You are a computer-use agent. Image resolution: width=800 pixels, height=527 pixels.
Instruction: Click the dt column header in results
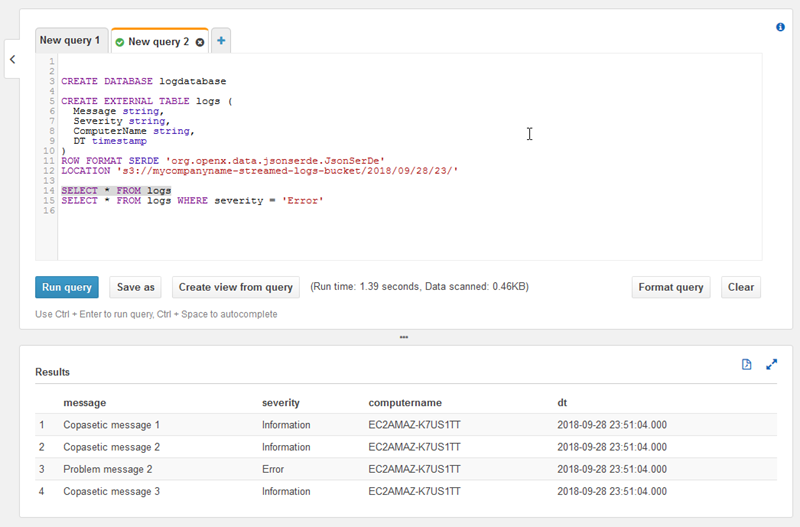[x=562, y=403]
